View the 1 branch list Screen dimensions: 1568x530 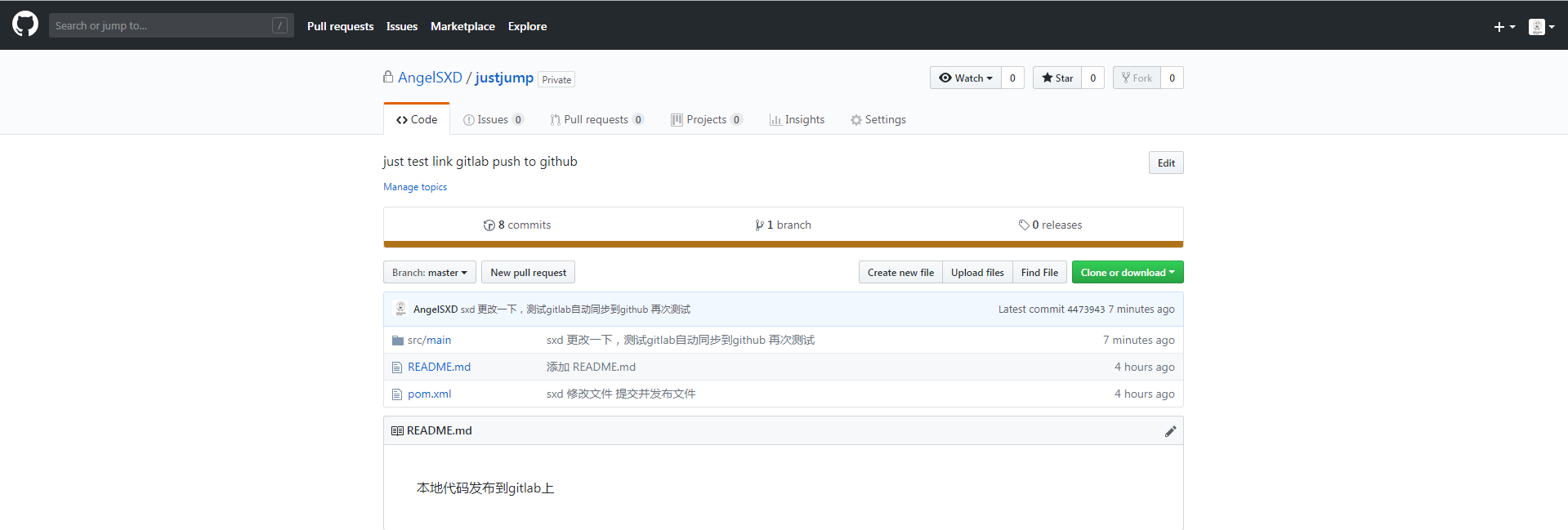click(784, 225)
